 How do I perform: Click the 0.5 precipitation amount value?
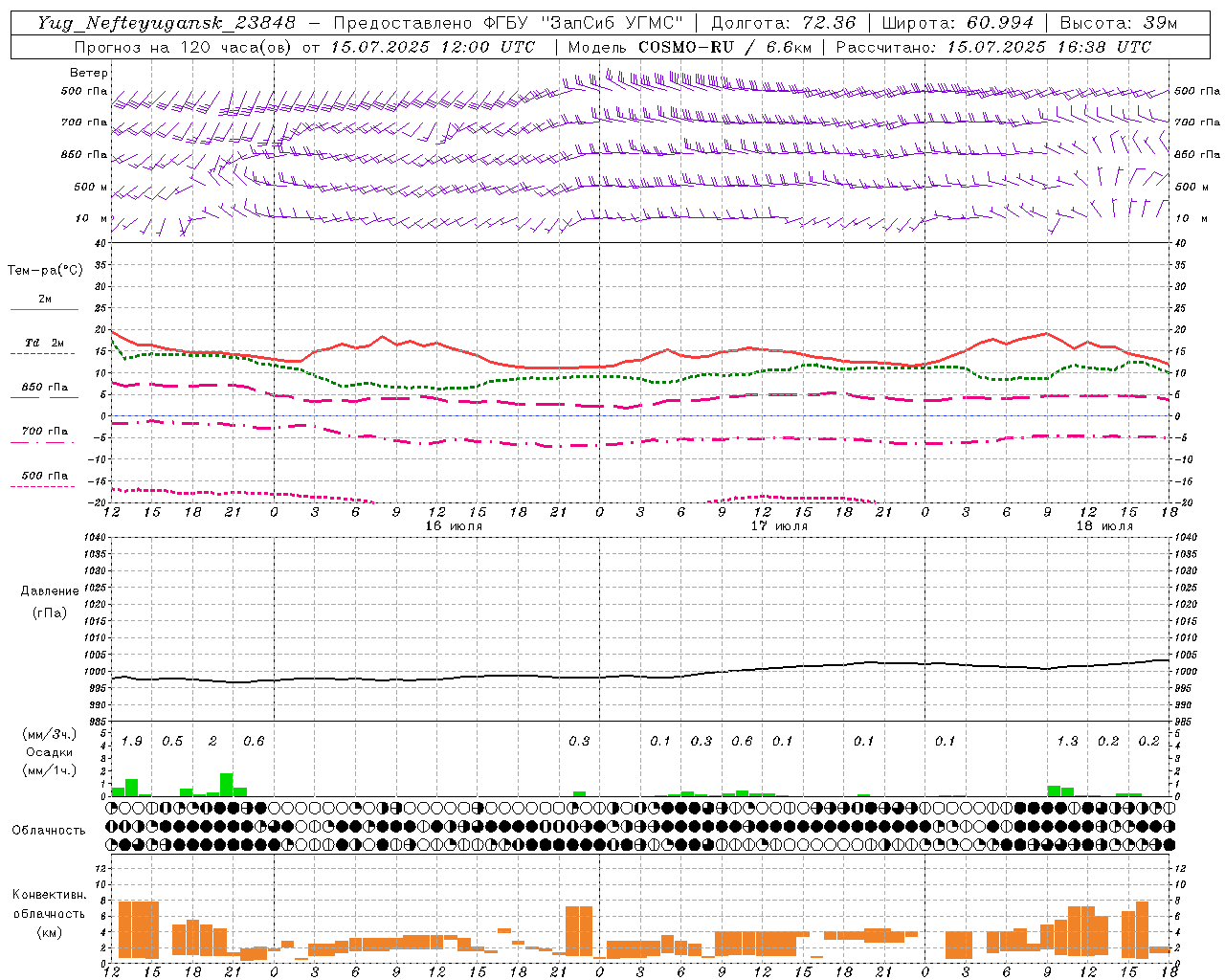click(x=172, y=741)
